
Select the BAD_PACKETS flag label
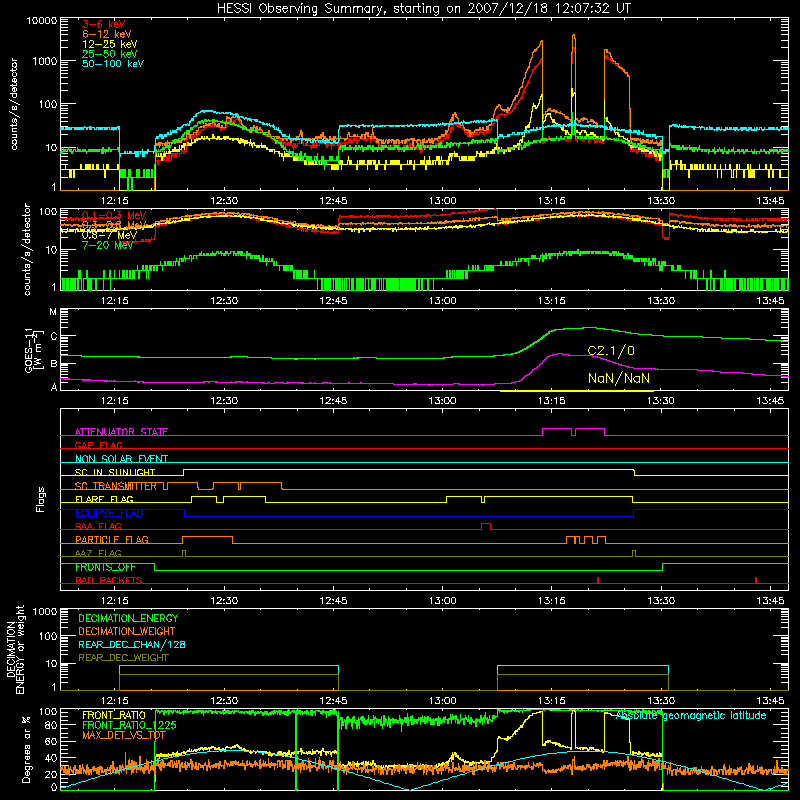109,580
